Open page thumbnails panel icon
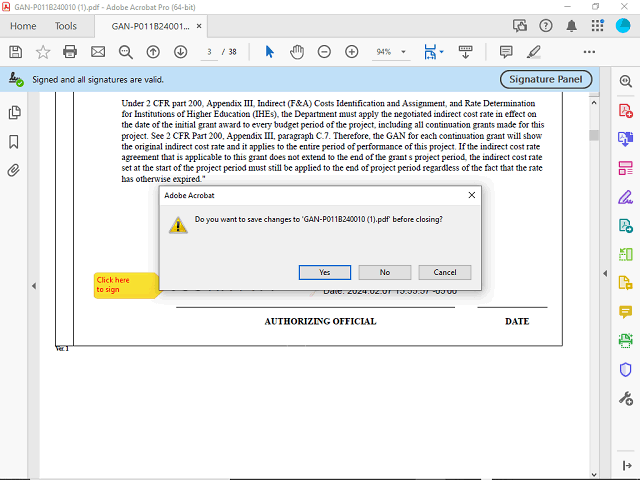Viewport: 640px width, 480px height. [x=14, y=113]
